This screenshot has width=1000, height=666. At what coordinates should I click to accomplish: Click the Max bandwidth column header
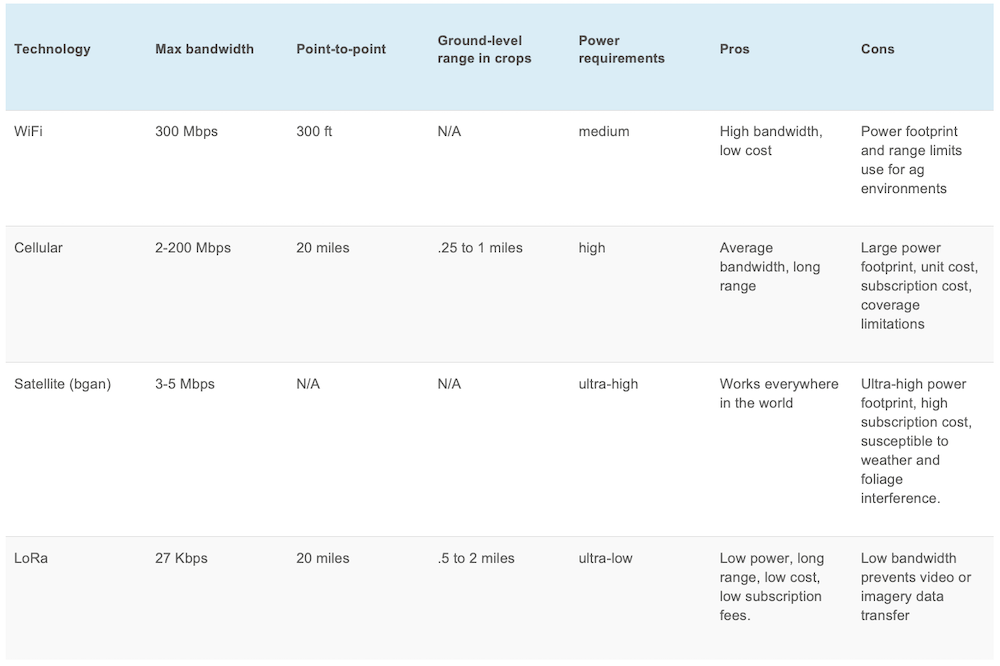click(x=204, y=49)
